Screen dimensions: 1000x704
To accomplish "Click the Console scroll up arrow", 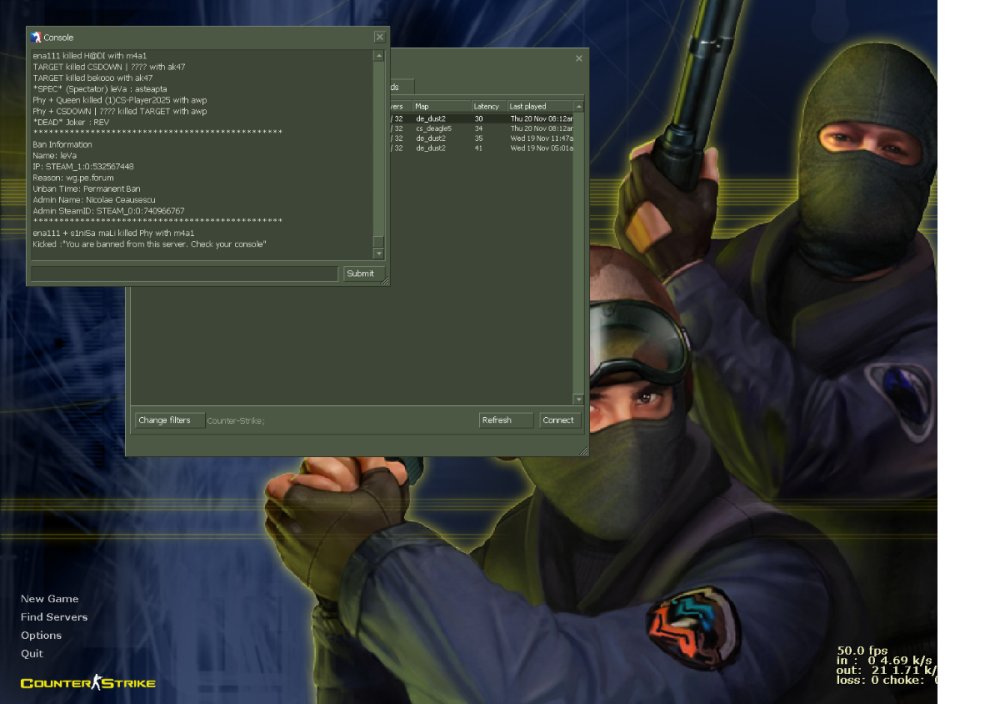I will pyautogui.click(x=378, y=56).
